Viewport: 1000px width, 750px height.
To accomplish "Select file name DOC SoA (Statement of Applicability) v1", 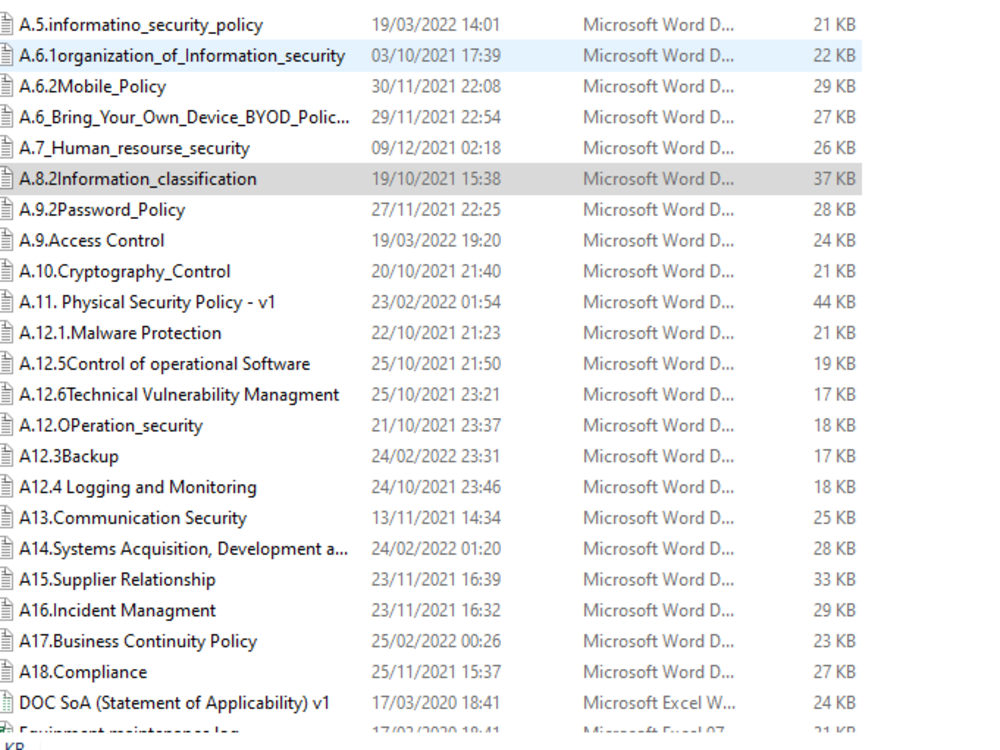I will coord(174,703).
